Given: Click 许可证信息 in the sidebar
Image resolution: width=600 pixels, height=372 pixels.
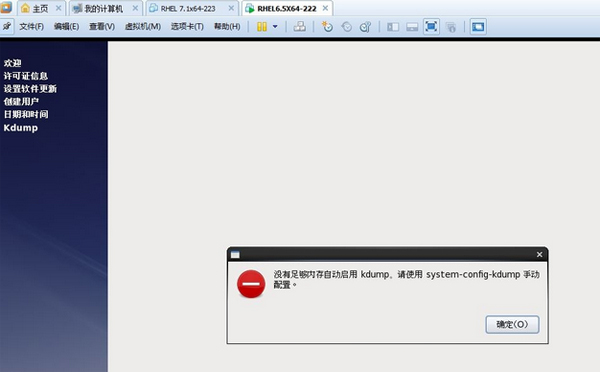Looking at the screenshot, I should pos(26,76).
